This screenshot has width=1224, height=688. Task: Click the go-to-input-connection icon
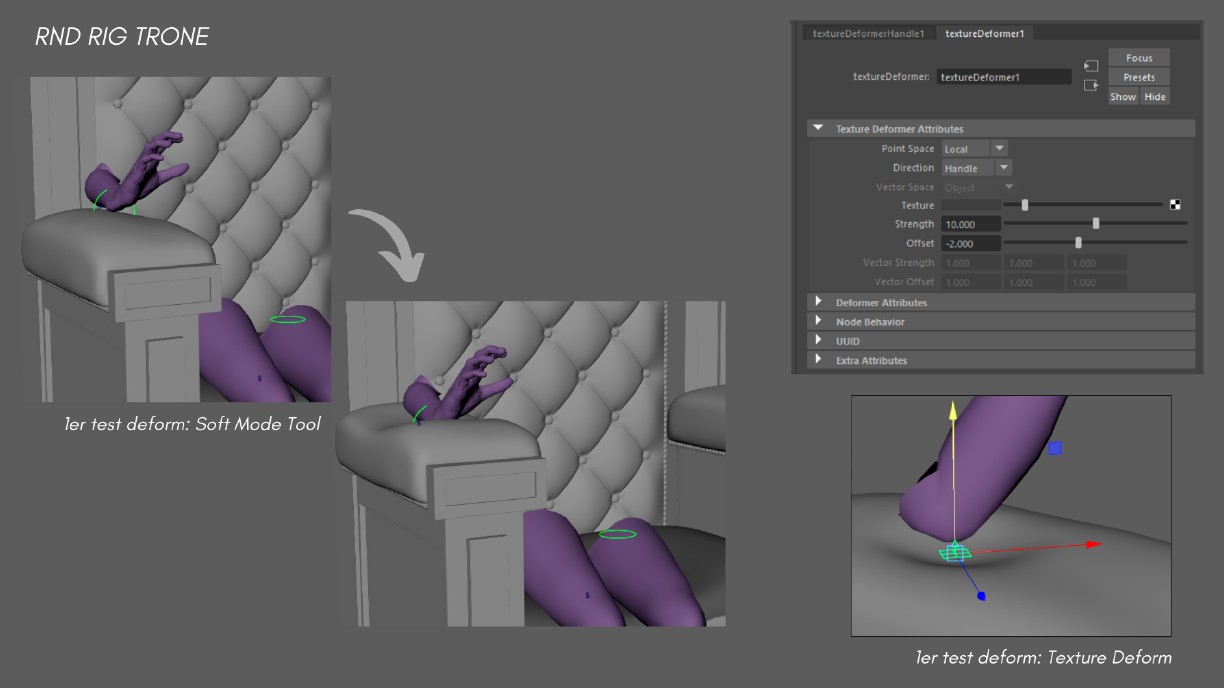1091,66
